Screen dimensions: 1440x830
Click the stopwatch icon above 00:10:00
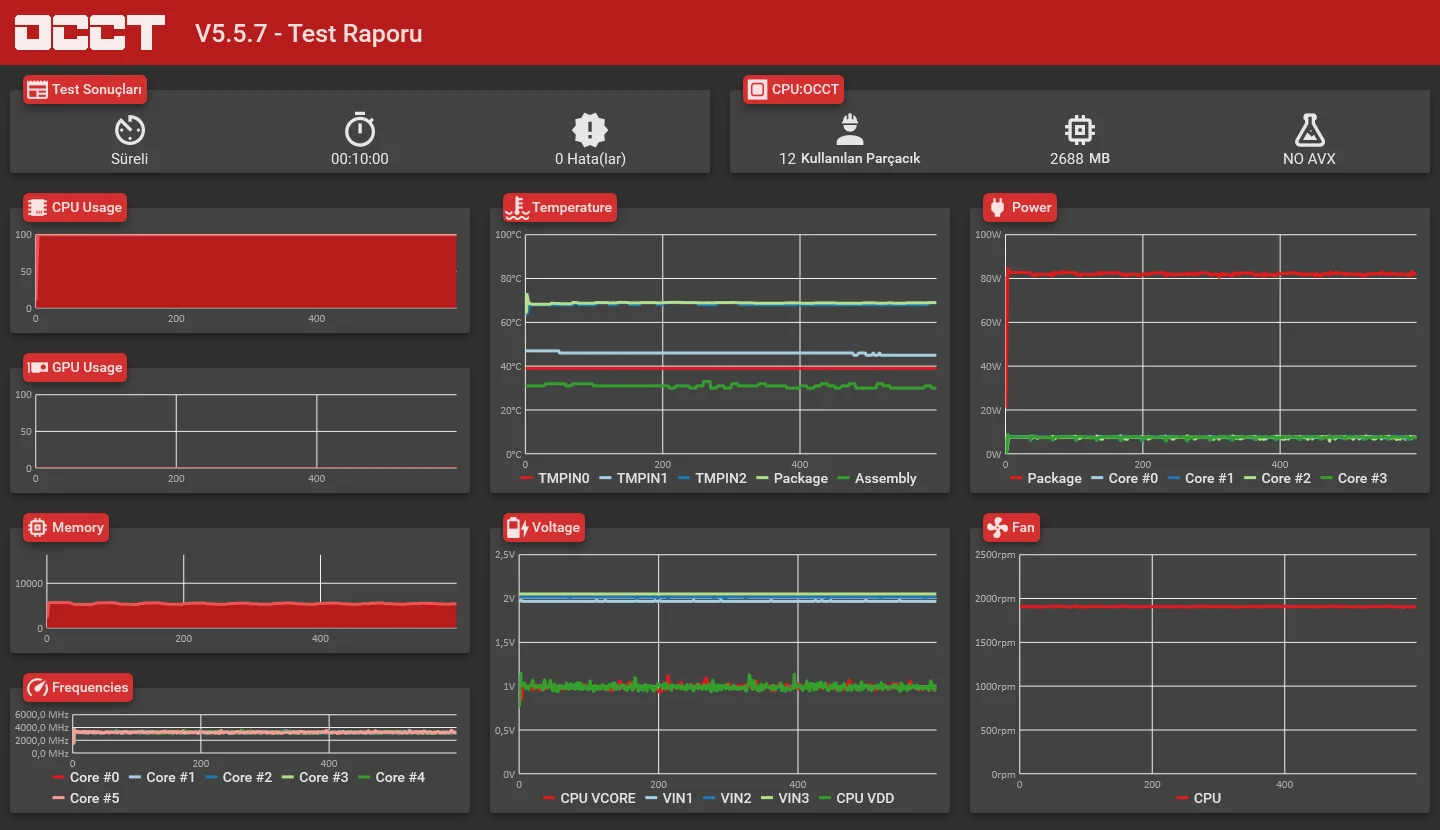click(360, 129)
